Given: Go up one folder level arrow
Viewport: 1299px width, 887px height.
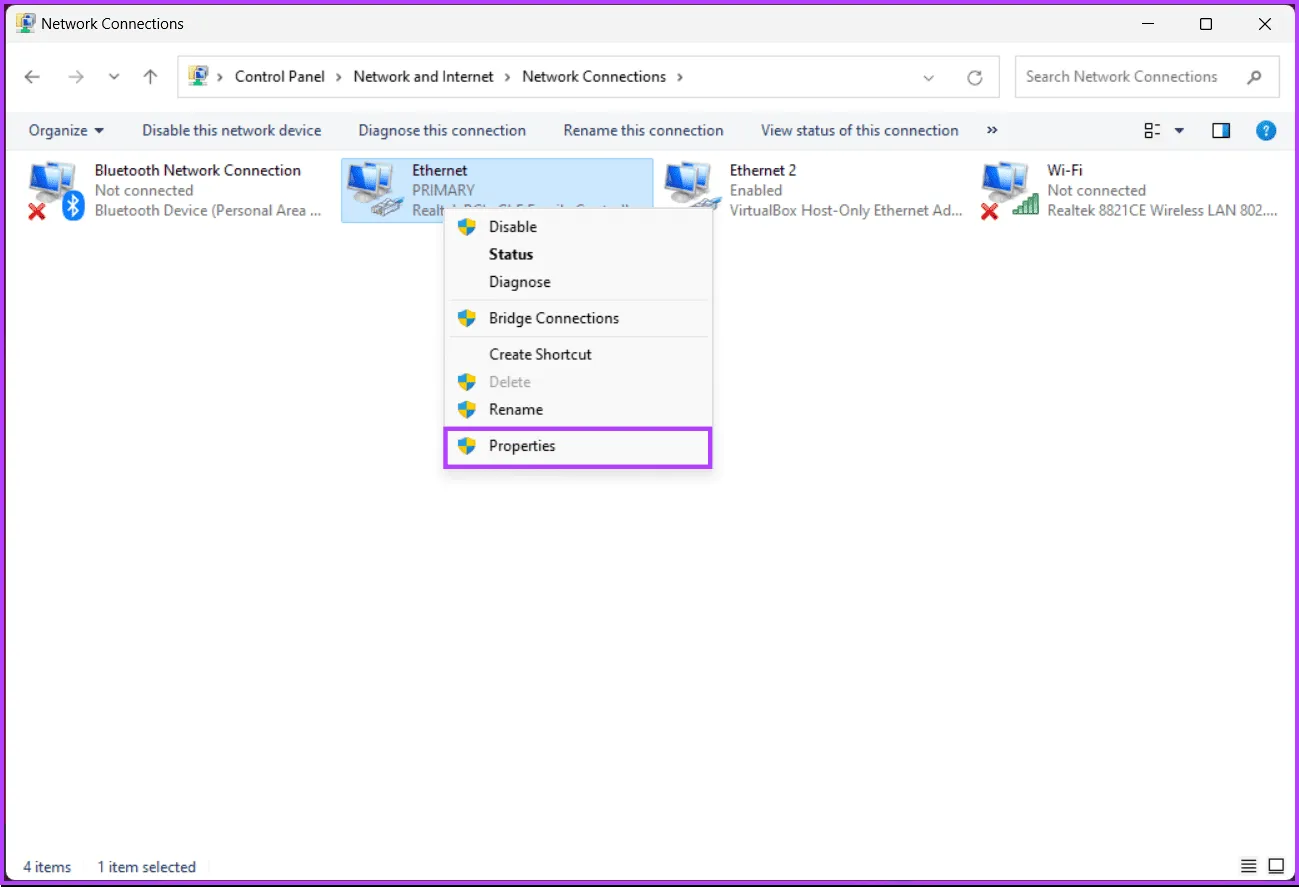Looking at the screenshot, I should pyautogui.click(x=150, y=77).
